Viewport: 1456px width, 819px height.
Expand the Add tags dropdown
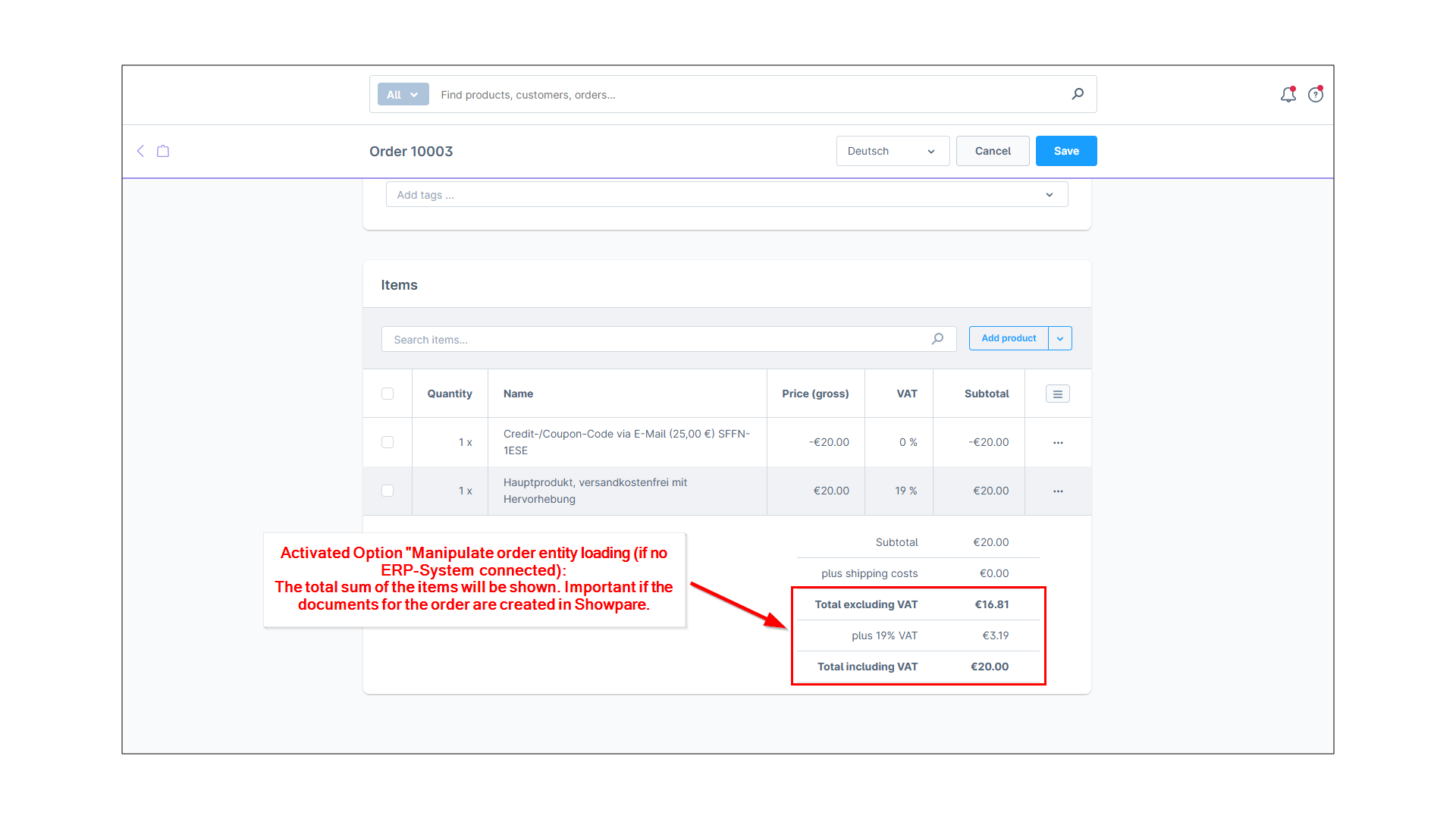(1050, 195)
